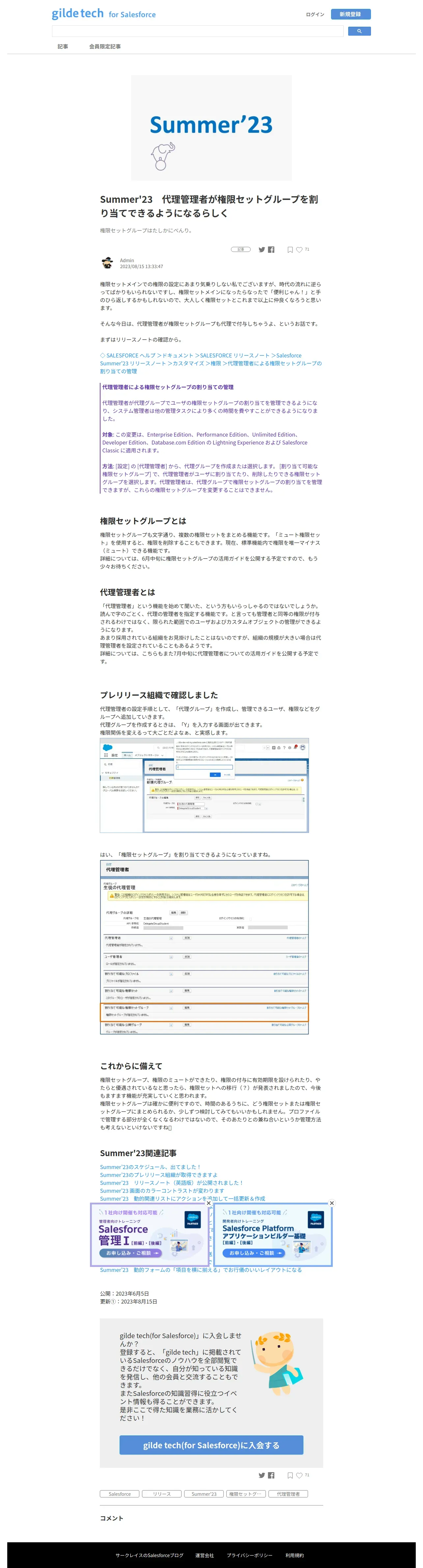Screen dimensions: 423x1568
Task: Click the Summer'23関連記事 heading
Action: 139,1153
